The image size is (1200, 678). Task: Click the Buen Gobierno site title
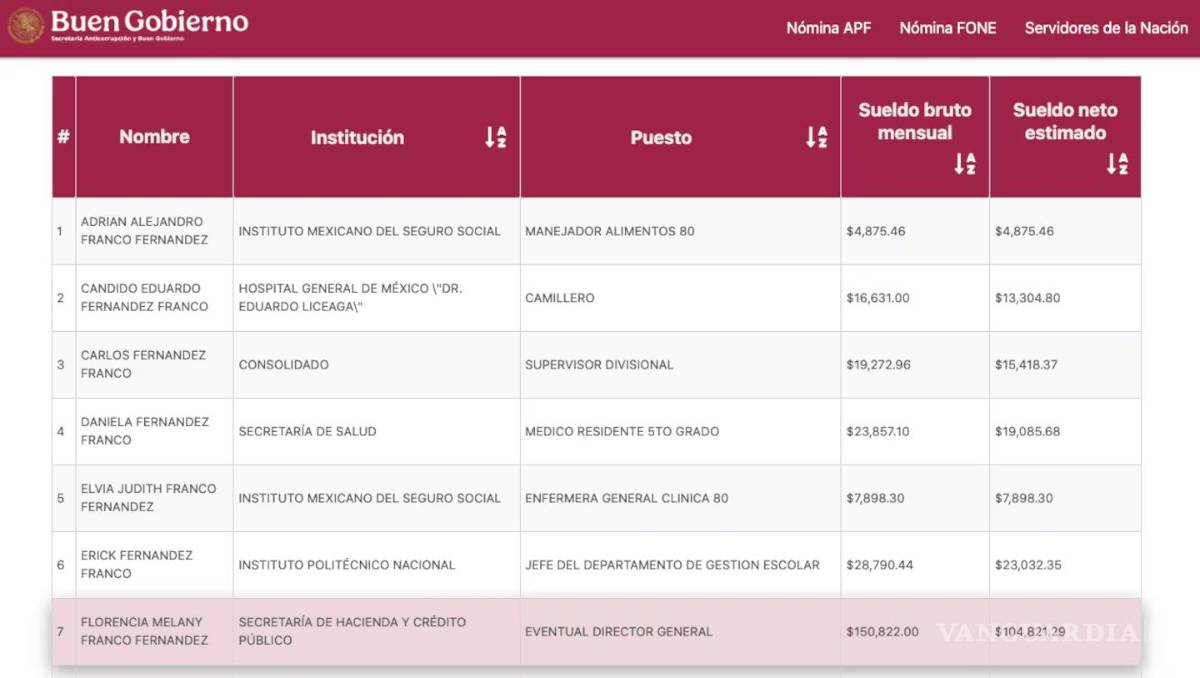[149, 22]
